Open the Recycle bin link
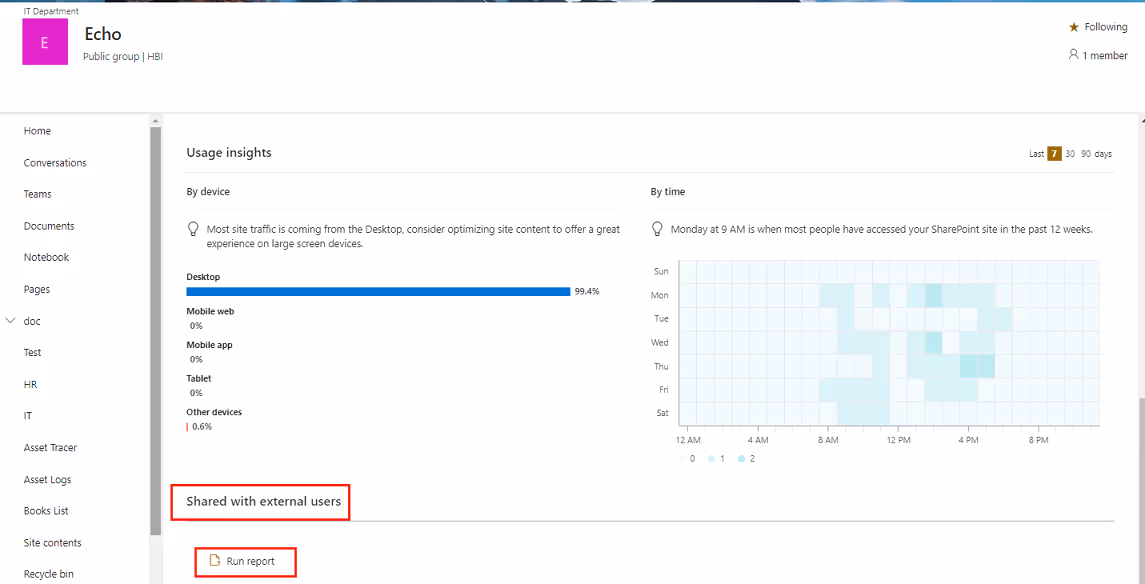 click(48, 574)
